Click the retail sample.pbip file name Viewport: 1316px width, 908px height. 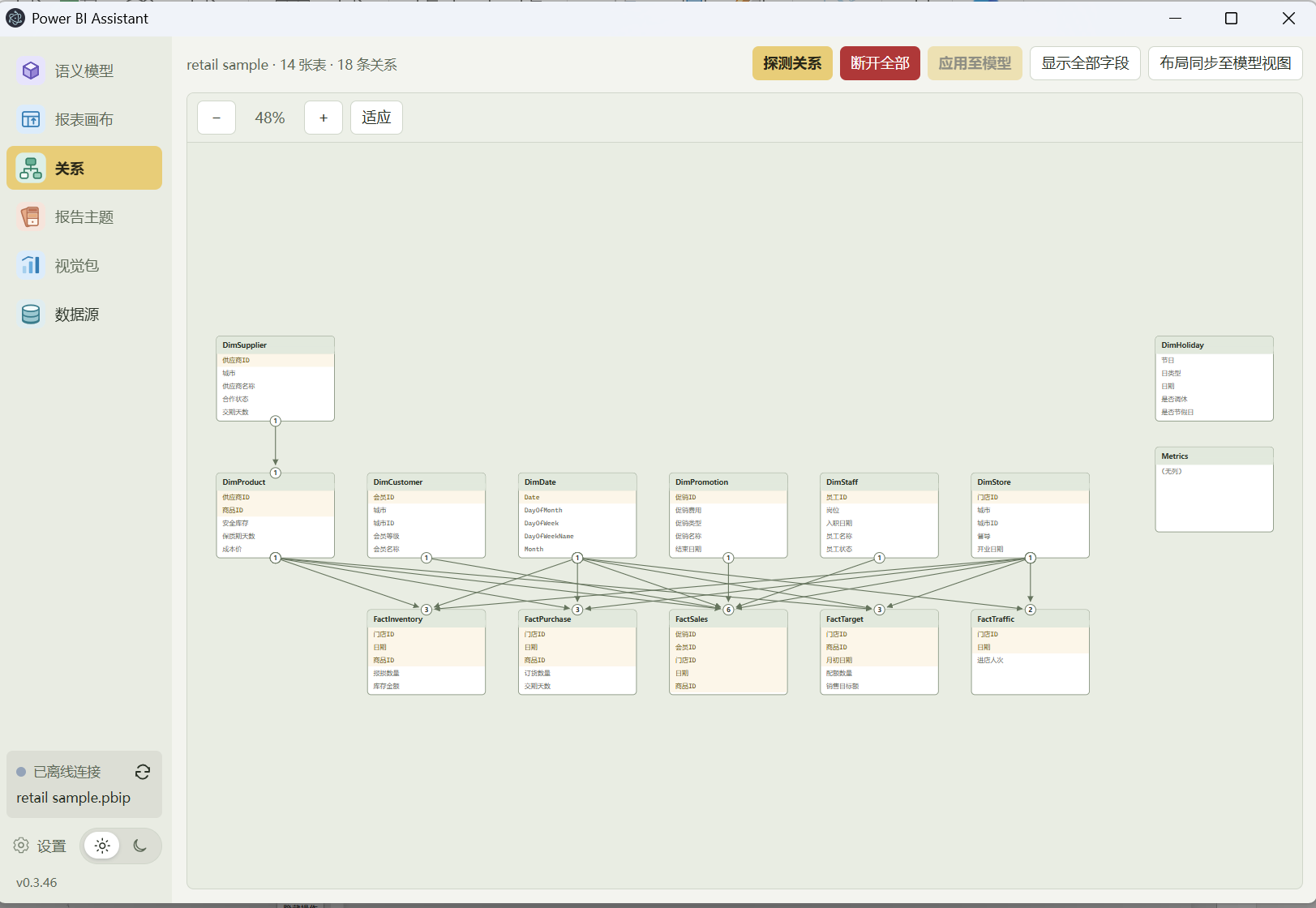click(73, 798)
